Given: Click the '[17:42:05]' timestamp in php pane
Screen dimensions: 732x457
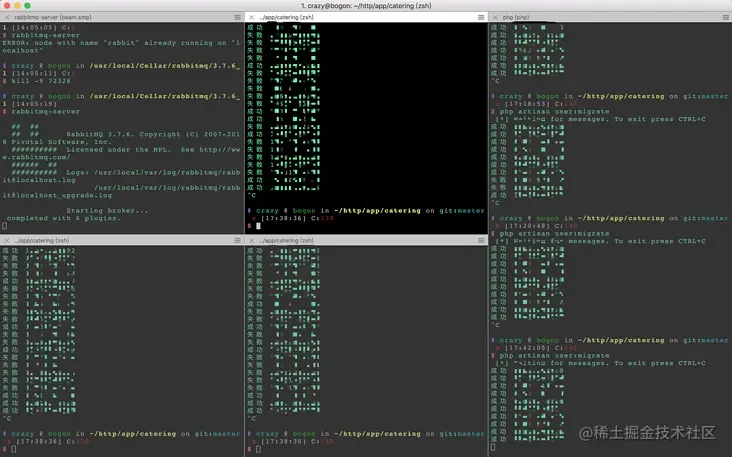Looking at the screenshot, I should pos(527,348).
